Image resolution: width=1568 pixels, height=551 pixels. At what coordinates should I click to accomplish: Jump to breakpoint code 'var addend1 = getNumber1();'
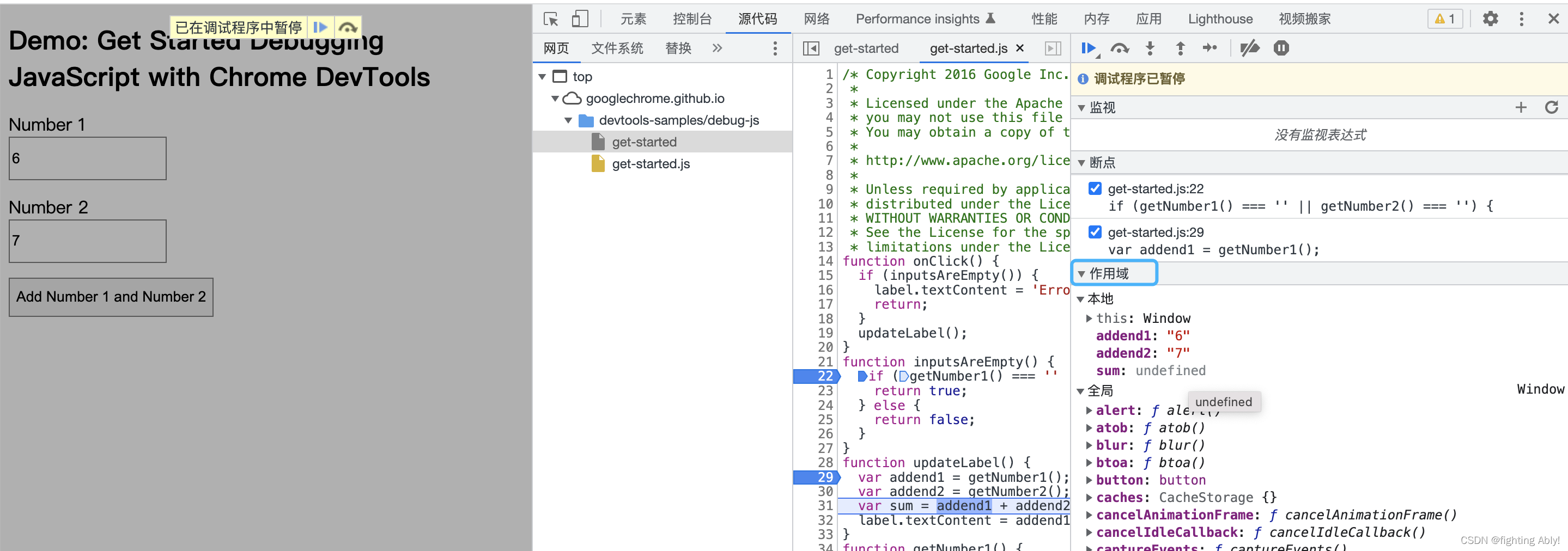pos(1213,250)
